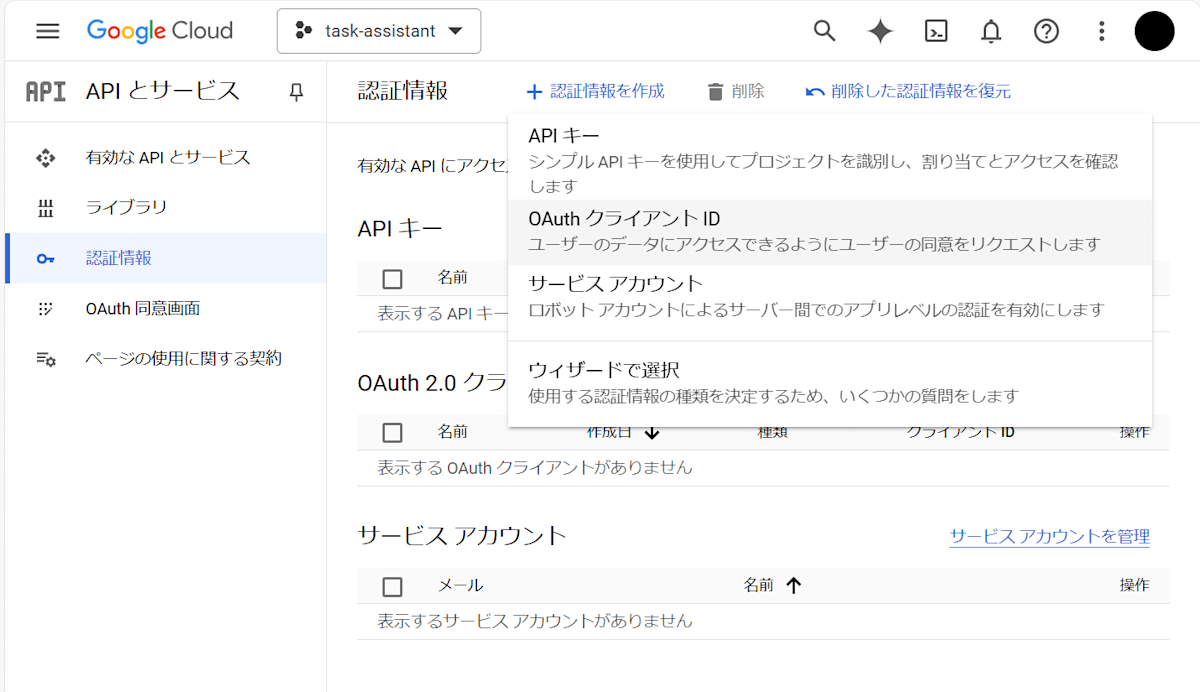Choose サービス アカウント menu entry
This screenshot has width=1200, height=692.
point(830,297)
